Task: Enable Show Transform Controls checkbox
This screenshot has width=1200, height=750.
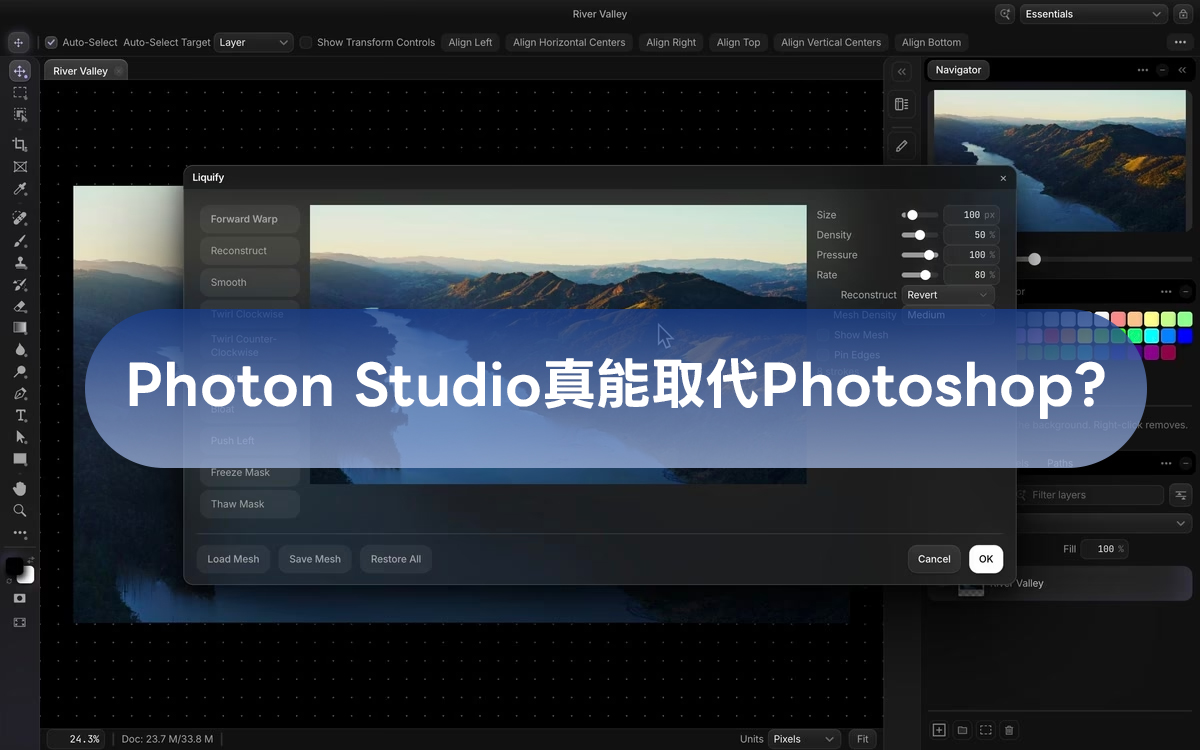Action: [306, 42]
